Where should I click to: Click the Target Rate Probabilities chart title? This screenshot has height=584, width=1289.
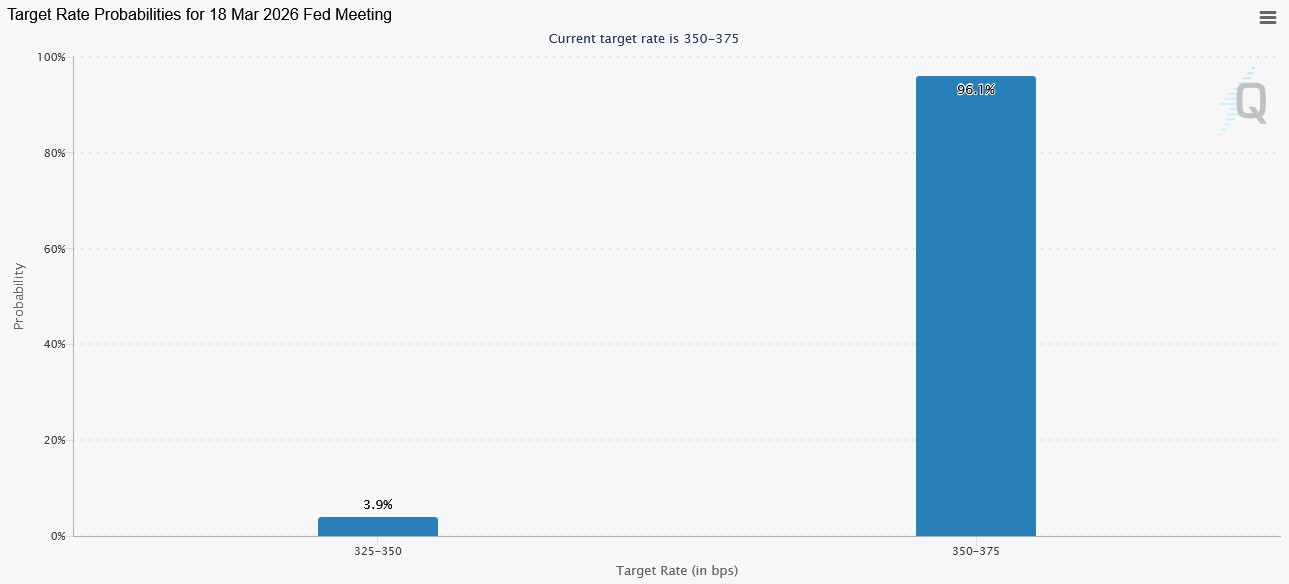(200, 15)
